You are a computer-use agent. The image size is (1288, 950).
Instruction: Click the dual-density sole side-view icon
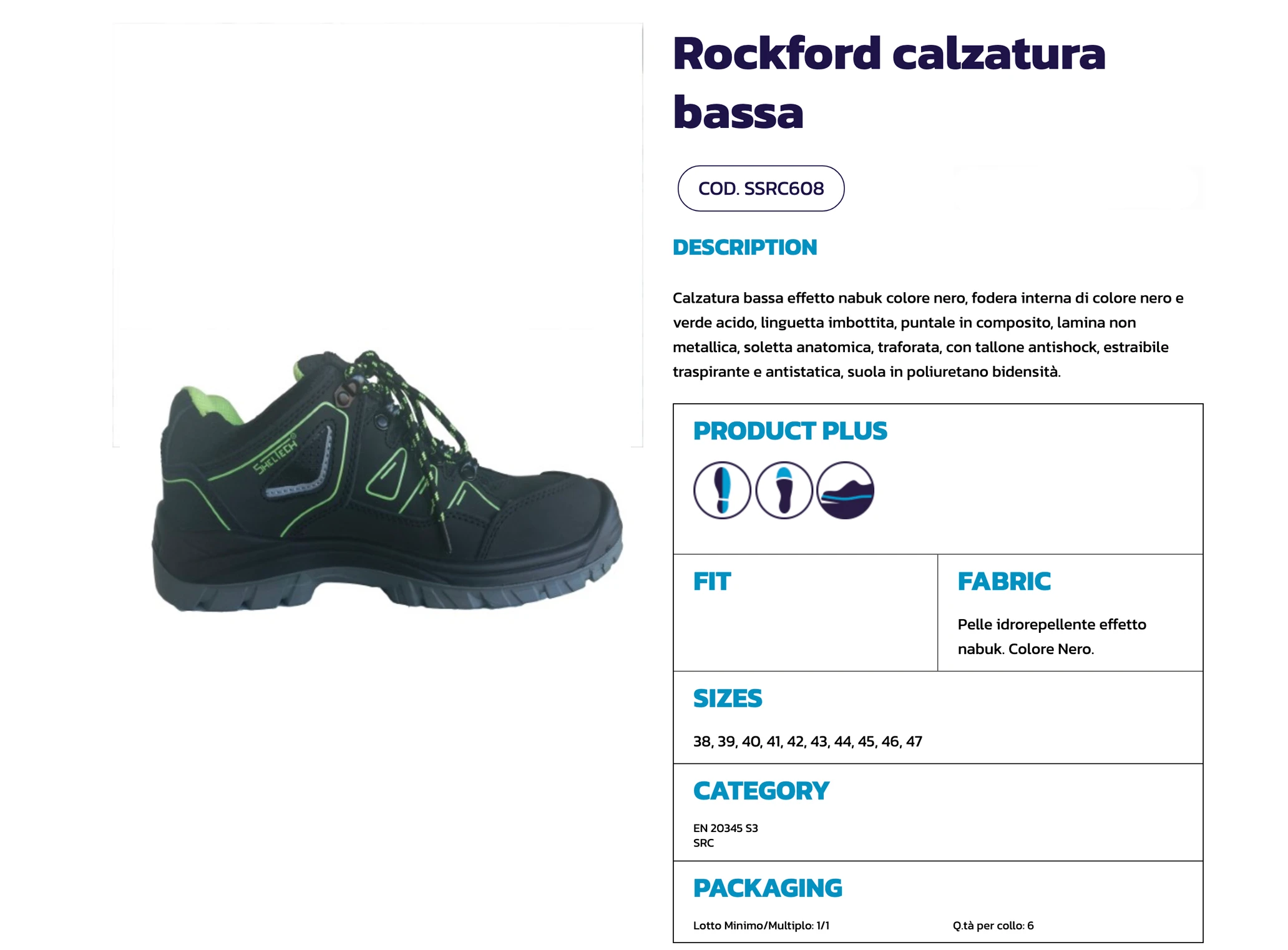846,490
